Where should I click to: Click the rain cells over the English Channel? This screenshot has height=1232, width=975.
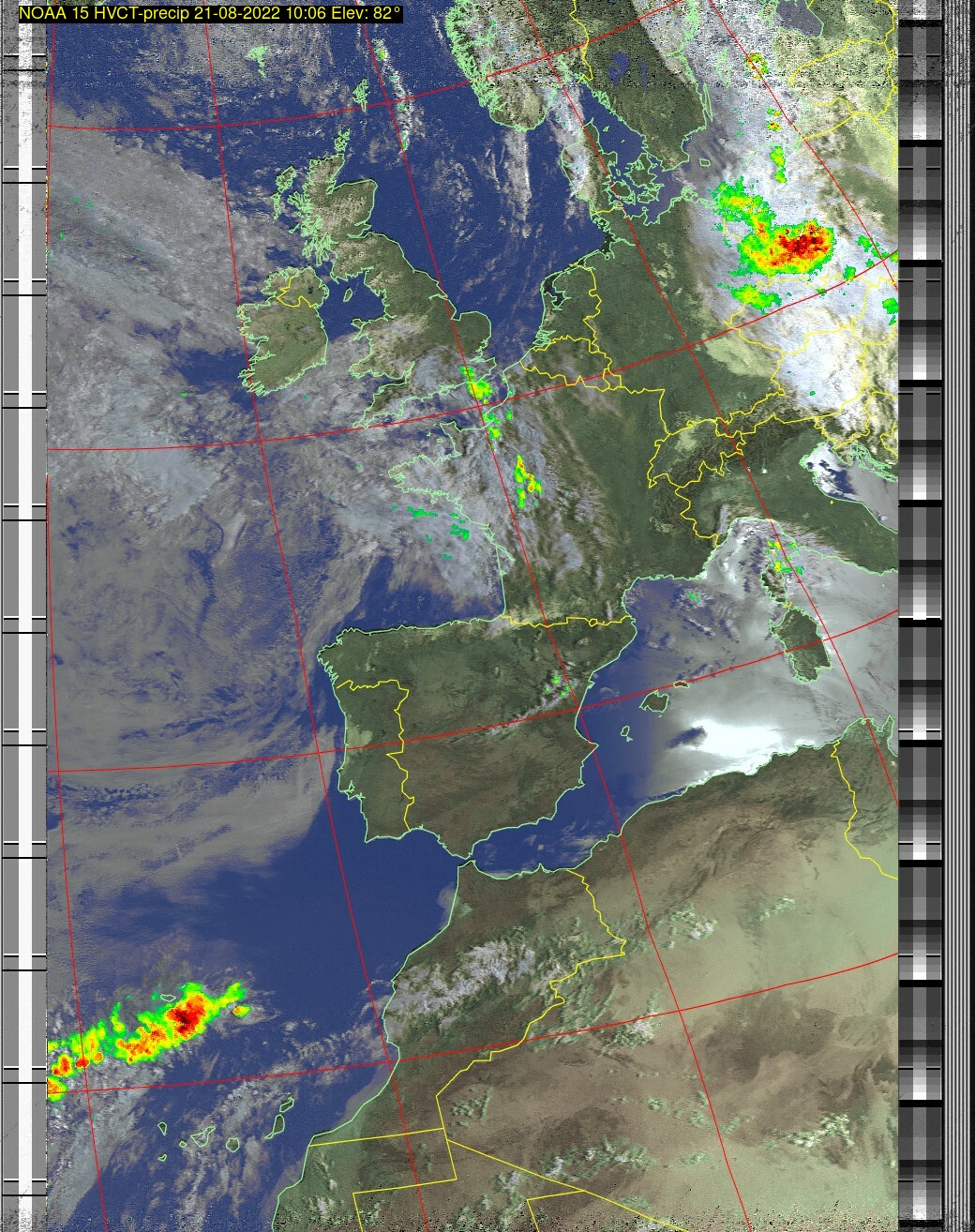tap(478, 386)
